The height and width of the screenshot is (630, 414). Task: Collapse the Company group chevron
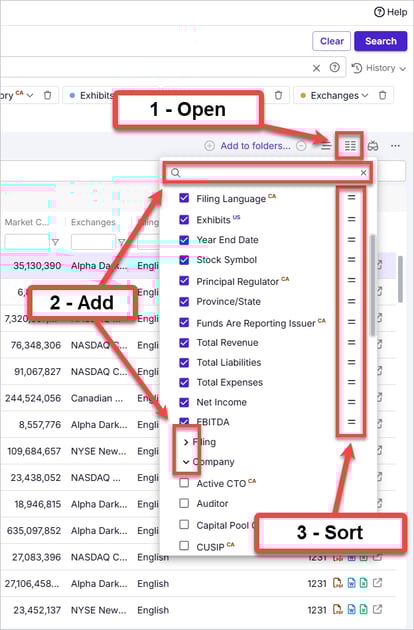pyautogui.click(x=186, y=462)
